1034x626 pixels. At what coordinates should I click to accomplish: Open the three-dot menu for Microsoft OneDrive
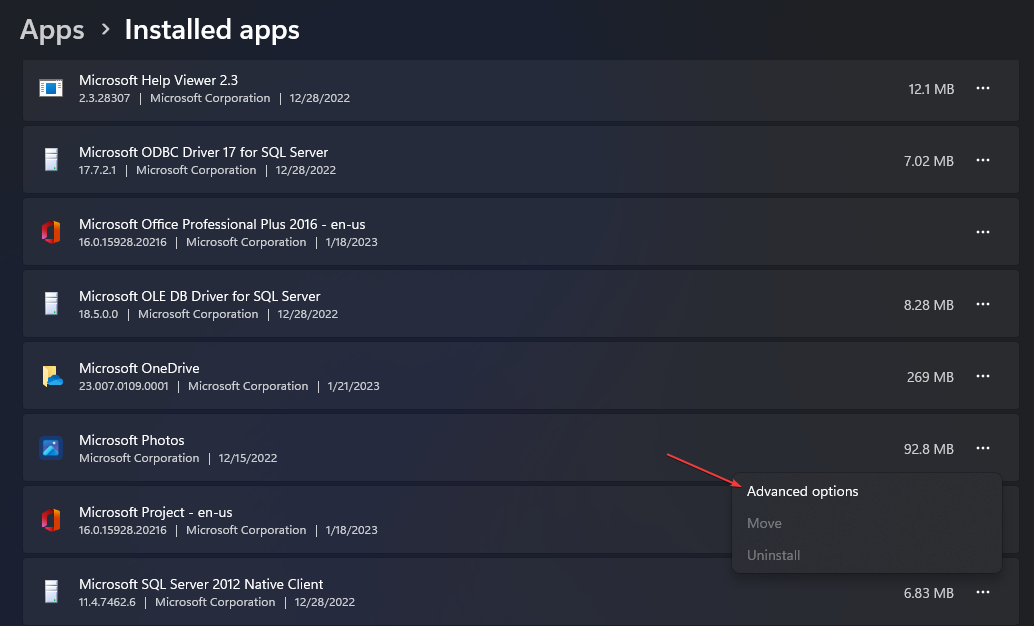(x=983, y=376)
